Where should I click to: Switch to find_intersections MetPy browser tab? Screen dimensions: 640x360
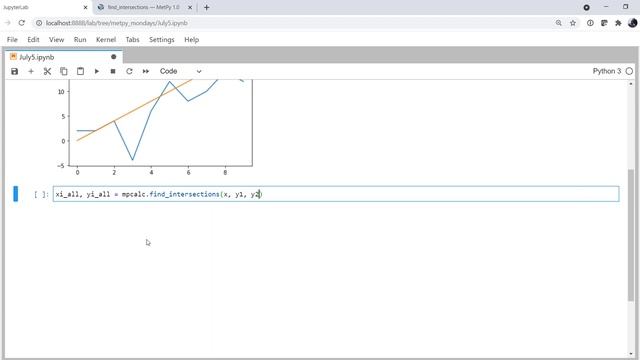click(144, 7)
